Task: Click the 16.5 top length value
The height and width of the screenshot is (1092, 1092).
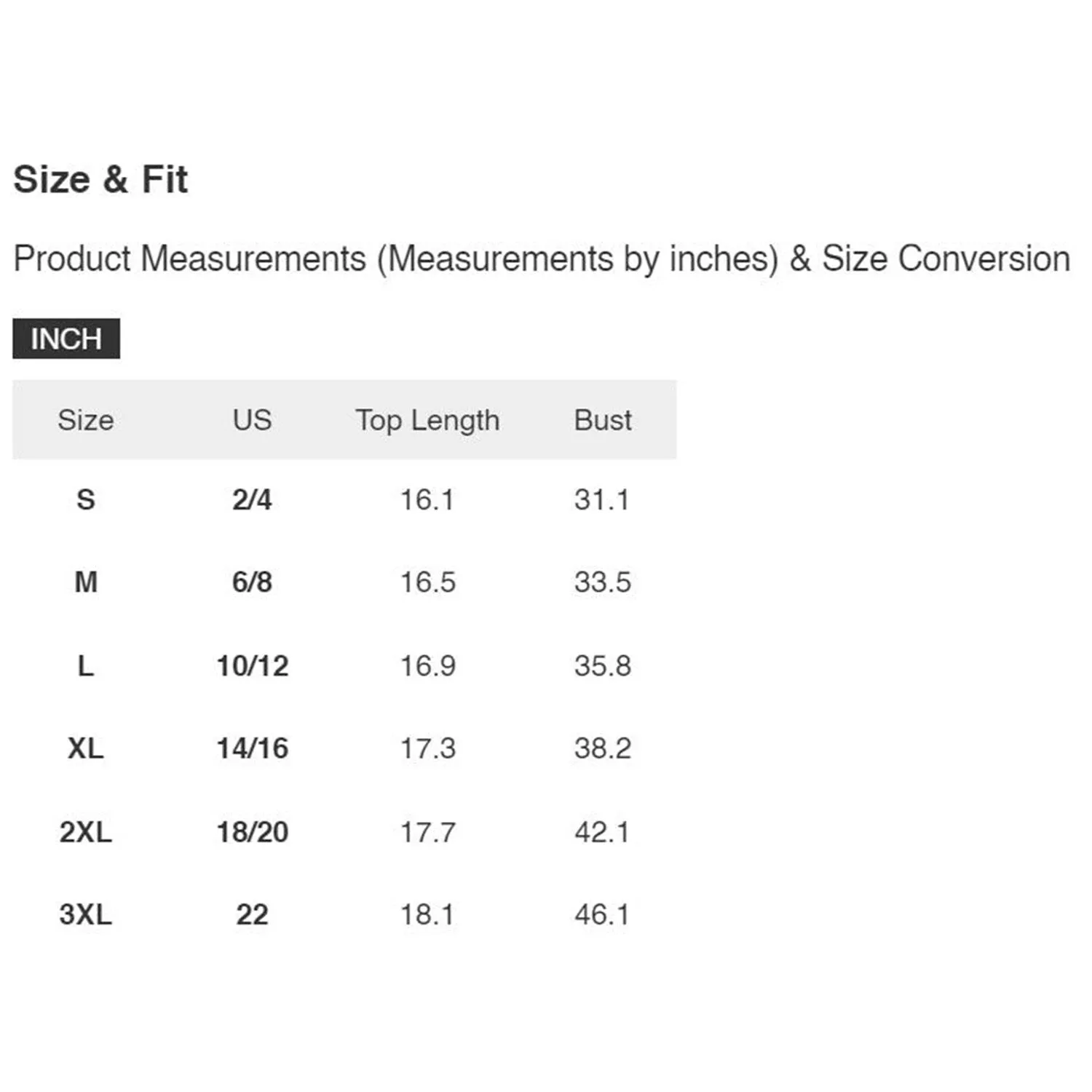Action: coord(427,582)
